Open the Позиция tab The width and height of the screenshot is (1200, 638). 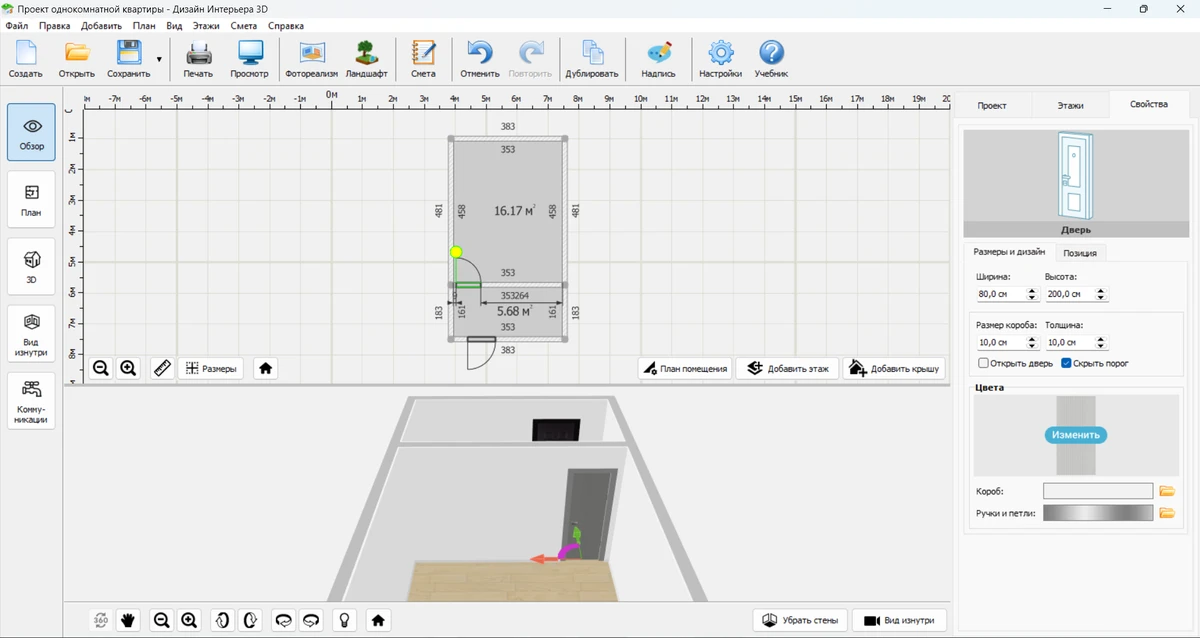1080,253
